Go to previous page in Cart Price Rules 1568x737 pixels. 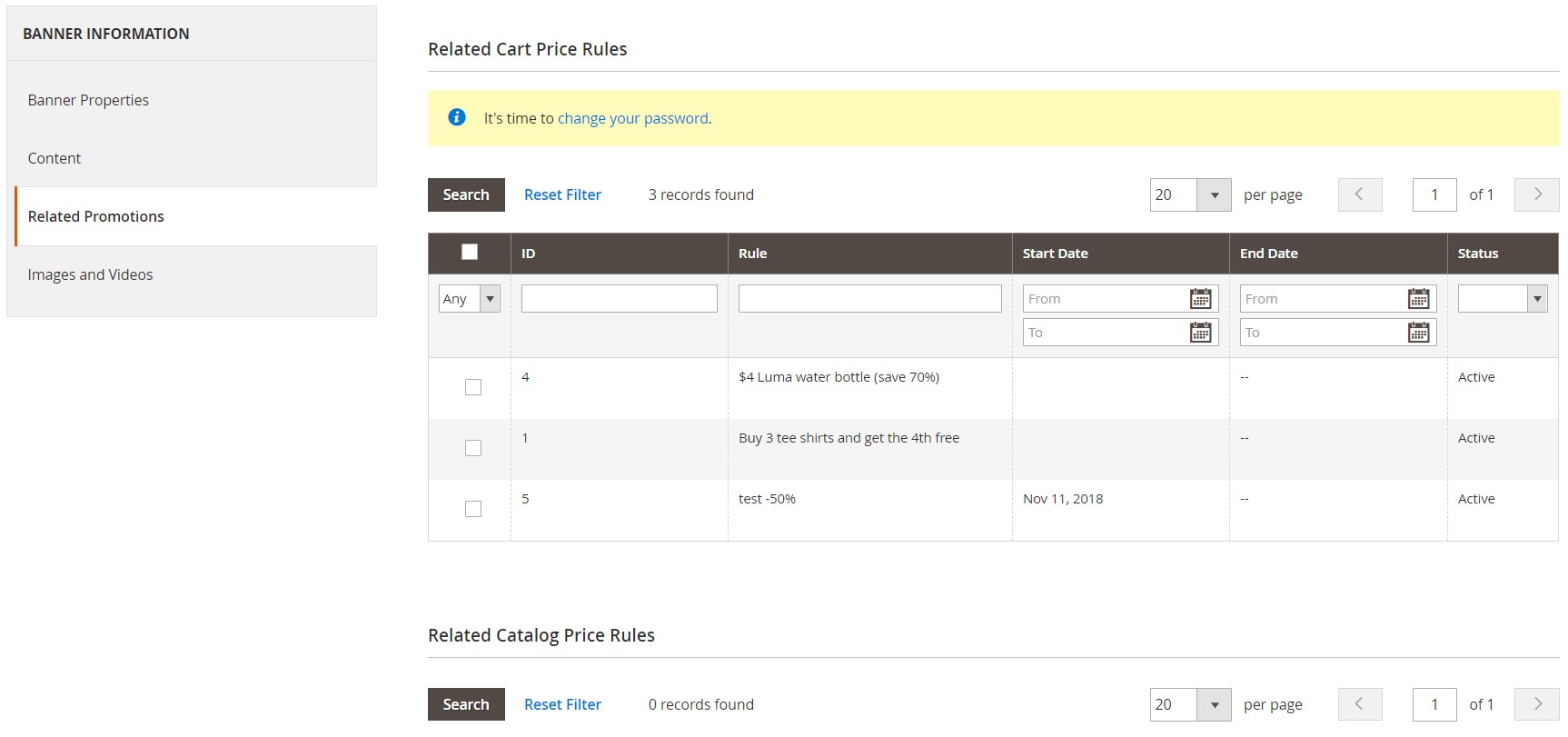[x=1360, y=194]
